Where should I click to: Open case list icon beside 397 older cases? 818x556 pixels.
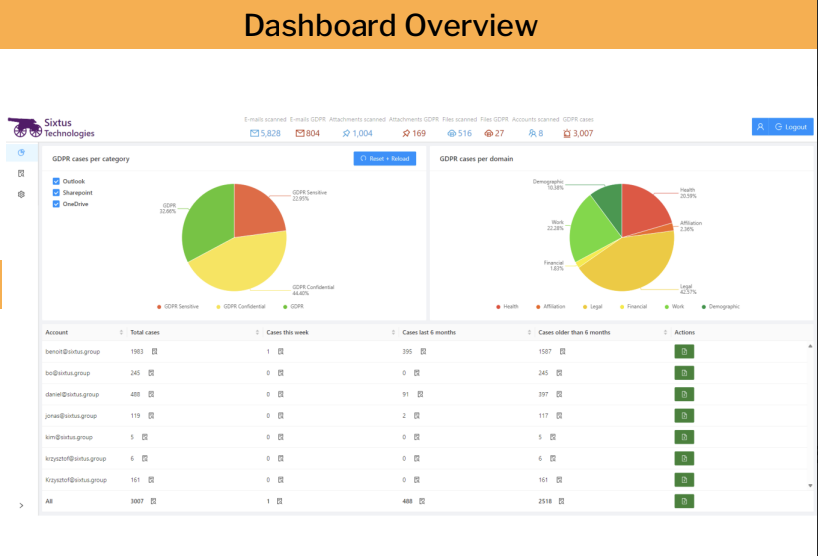(563, 394)
